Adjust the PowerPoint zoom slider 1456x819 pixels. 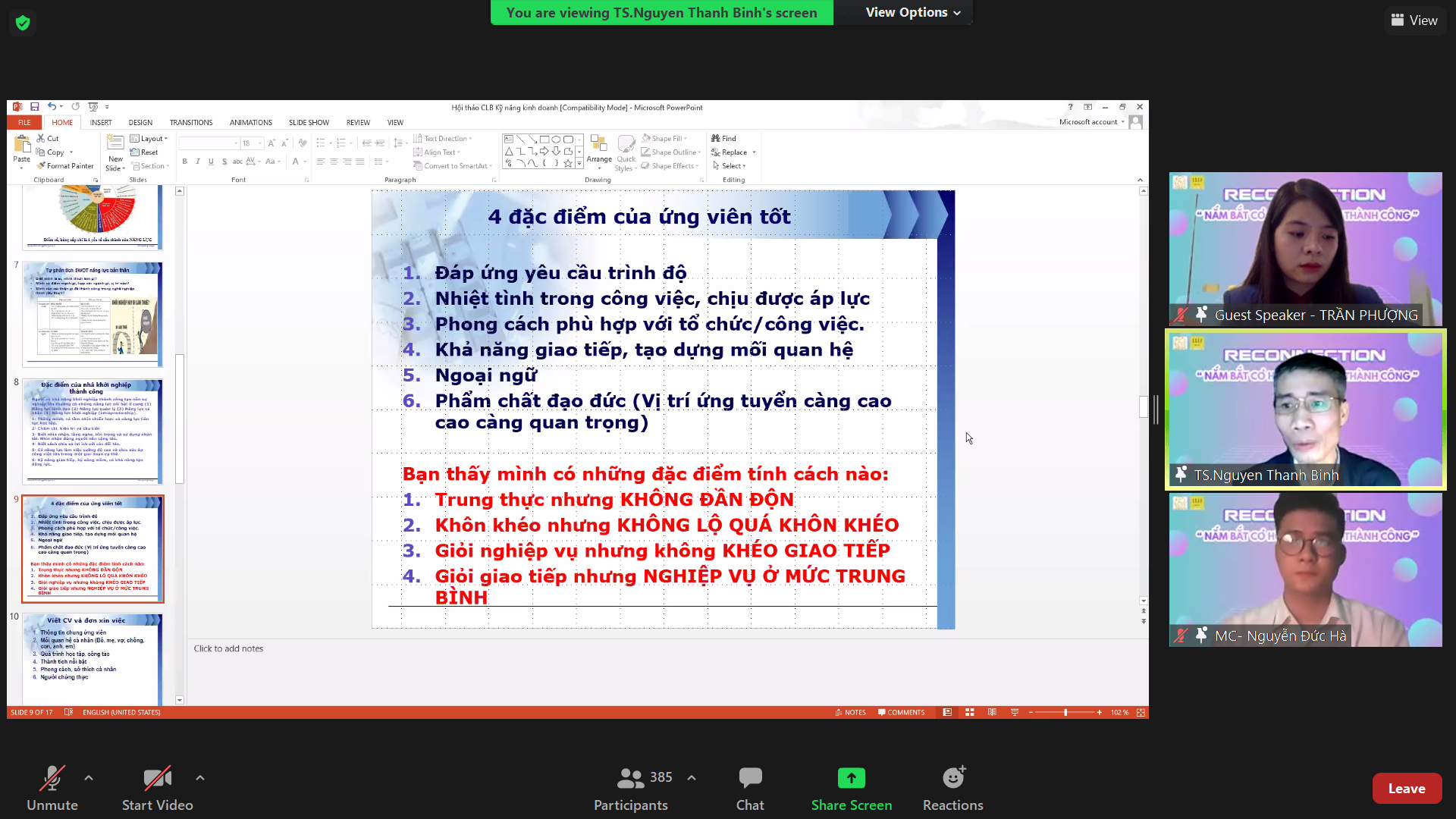coord(1065,712)
